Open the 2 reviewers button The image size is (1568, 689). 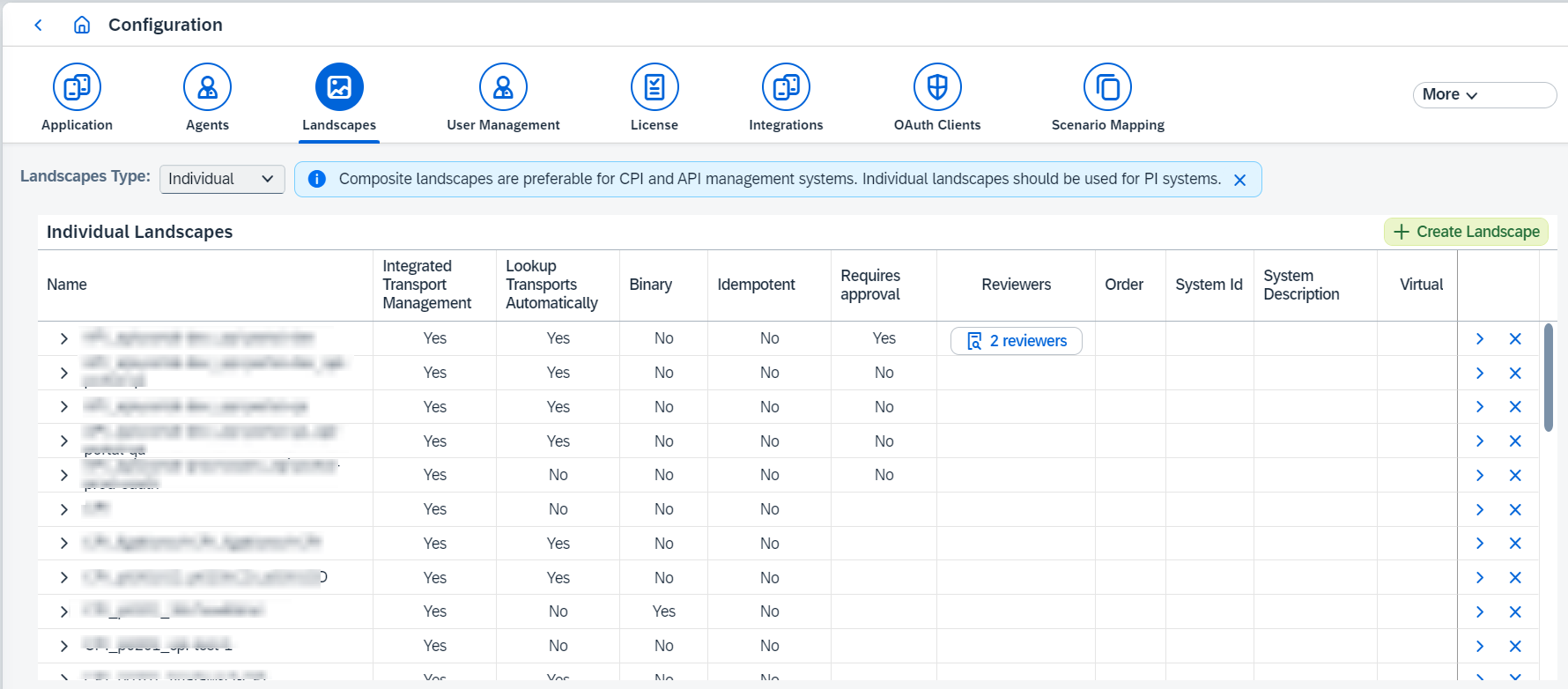pyautogui.click(x=1017, y=341)
